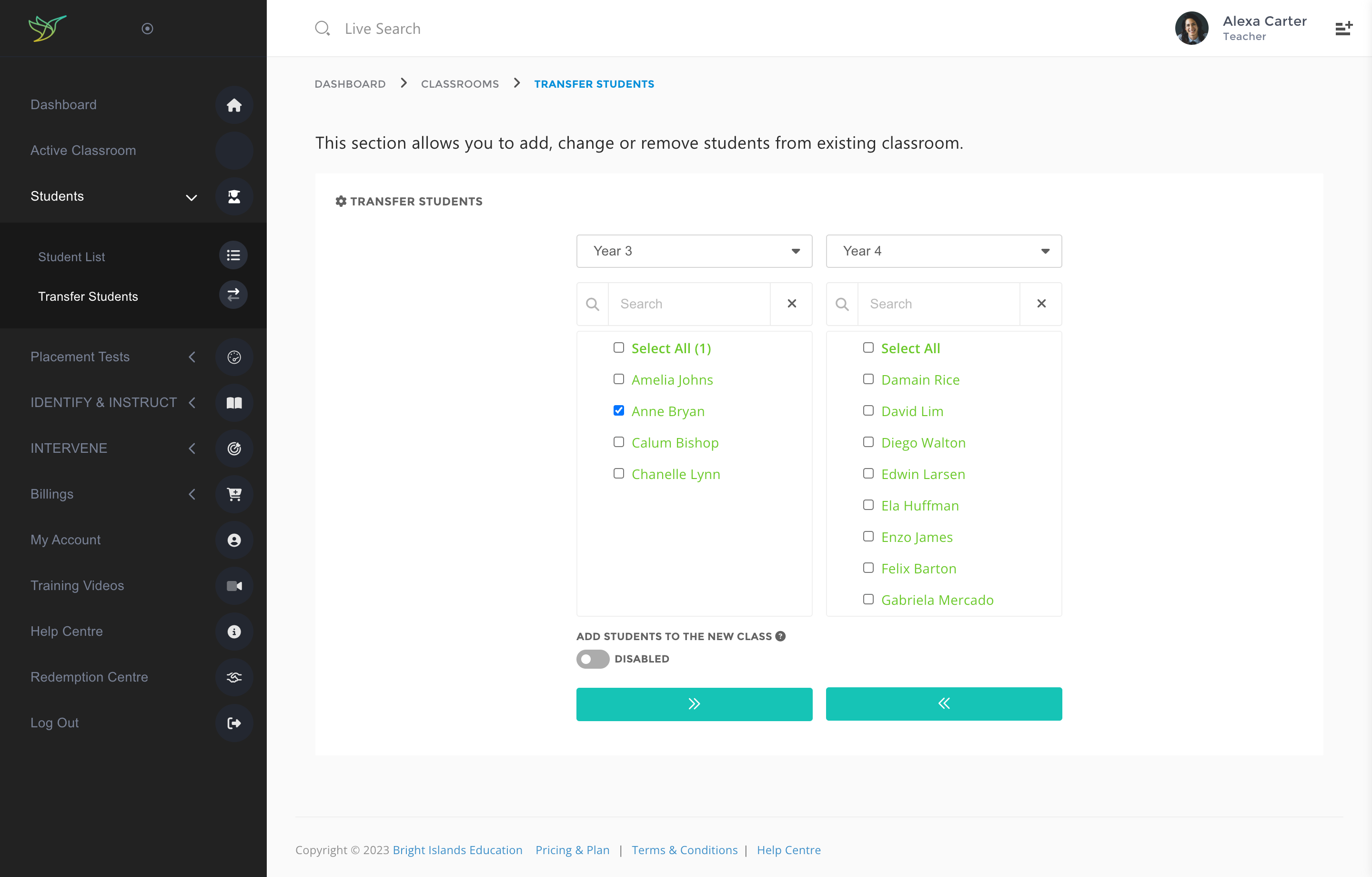Click the Student List icon

pos(233,255)
